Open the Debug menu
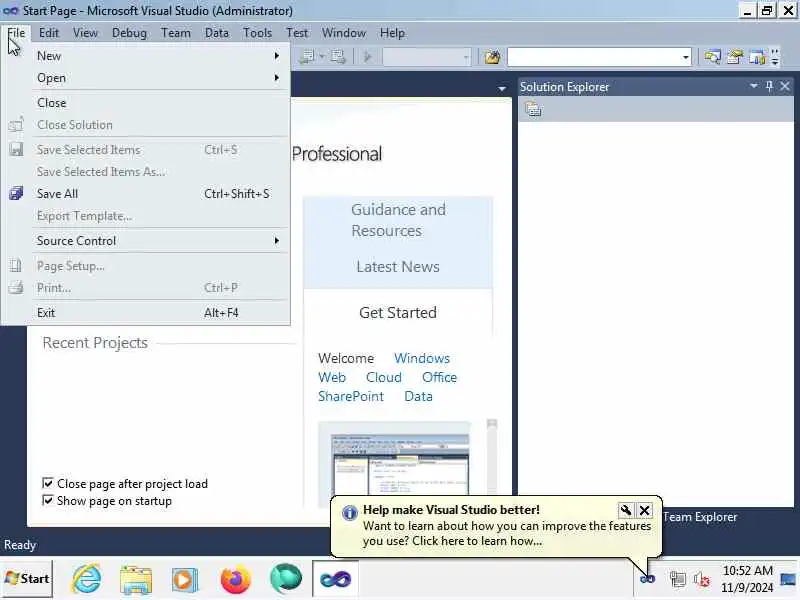This screenshot has width=800, height=600. pyautogui.click(x=129, y=33)
